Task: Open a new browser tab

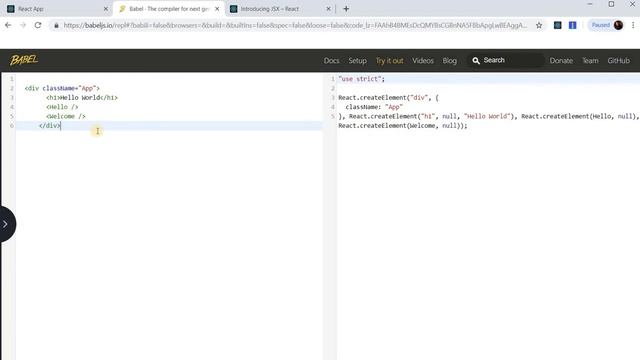Action: [346, 9]
